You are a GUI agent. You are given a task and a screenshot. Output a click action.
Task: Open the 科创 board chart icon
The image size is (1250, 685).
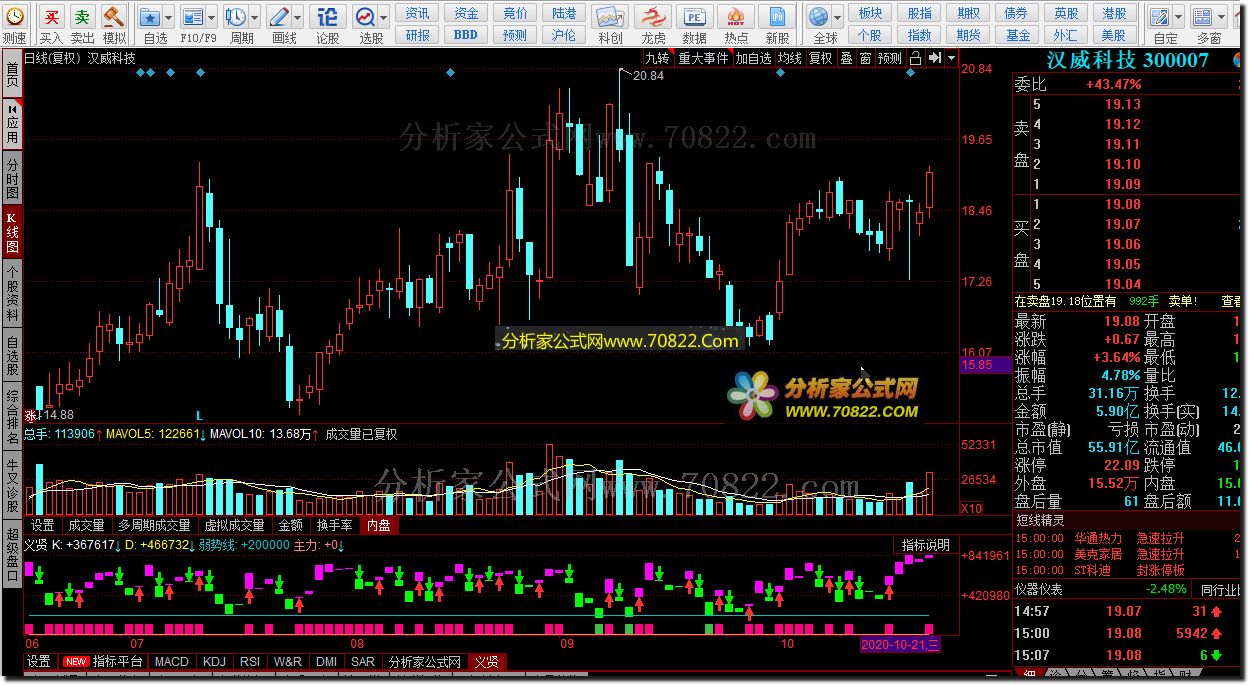(x=610, y=17)
